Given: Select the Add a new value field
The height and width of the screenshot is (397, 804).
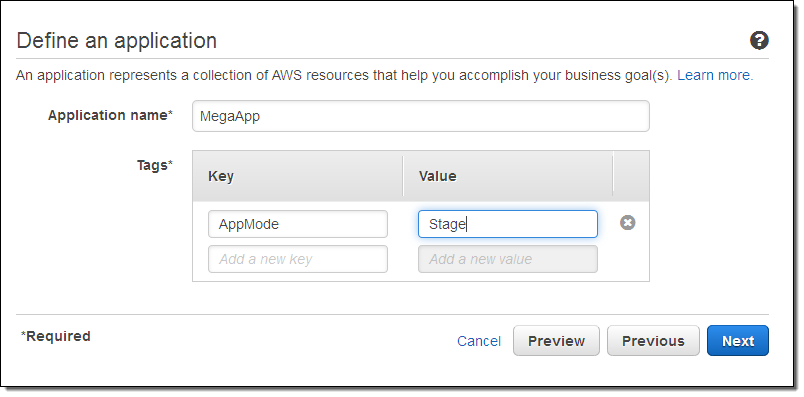Looking at the screenshot, I should click(508, 259).
